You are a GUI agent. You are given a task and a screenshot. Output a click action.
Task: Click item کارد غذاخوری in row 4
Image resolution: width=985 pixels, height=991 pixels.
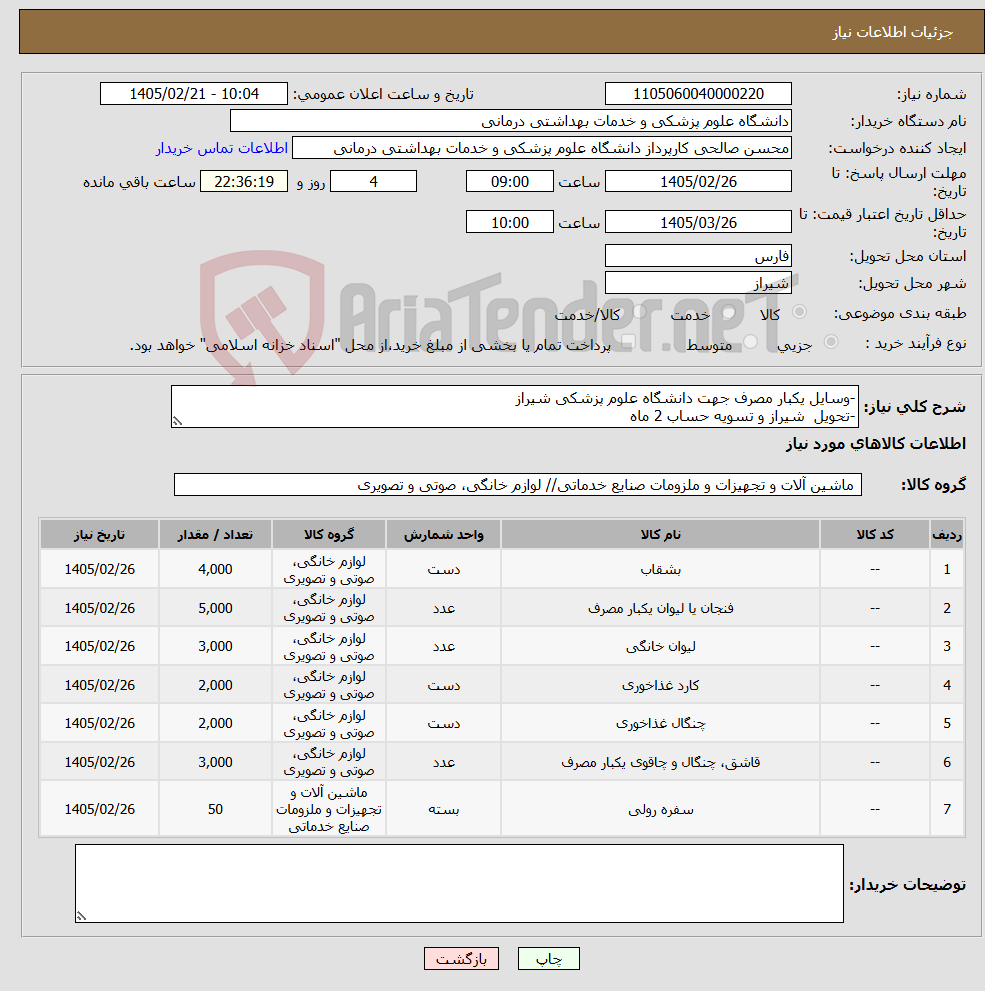(x=660, y=685)
